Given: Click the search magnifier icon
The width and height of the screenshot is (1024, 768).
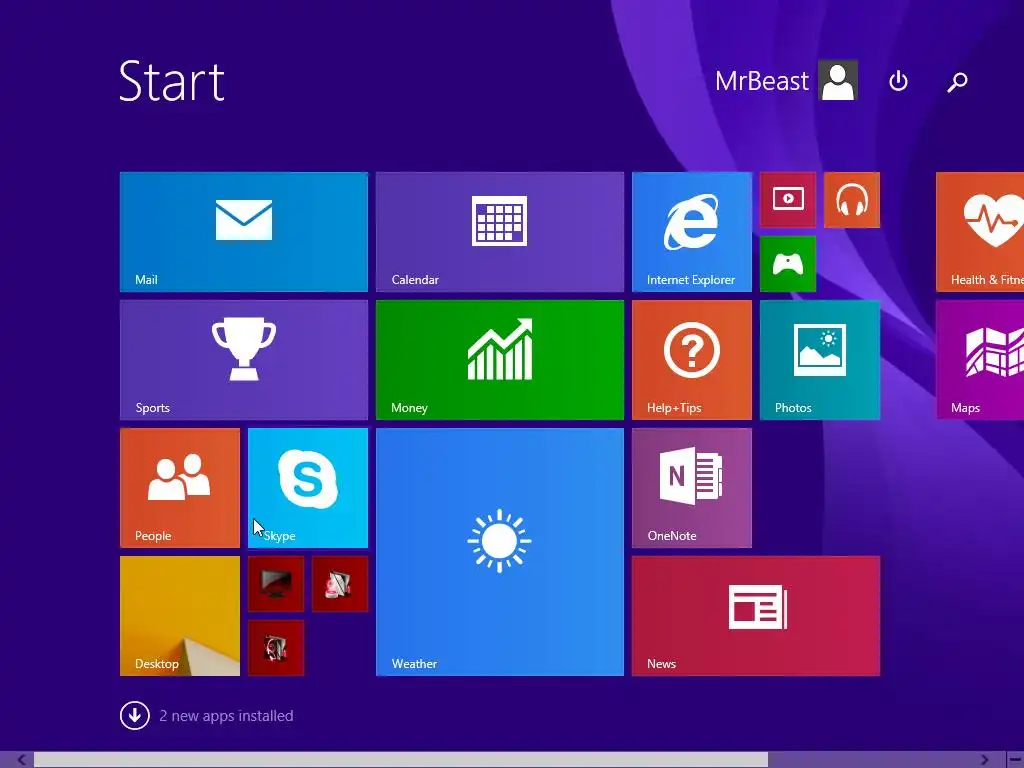Looking at the screenshot, I should point(957,82).
